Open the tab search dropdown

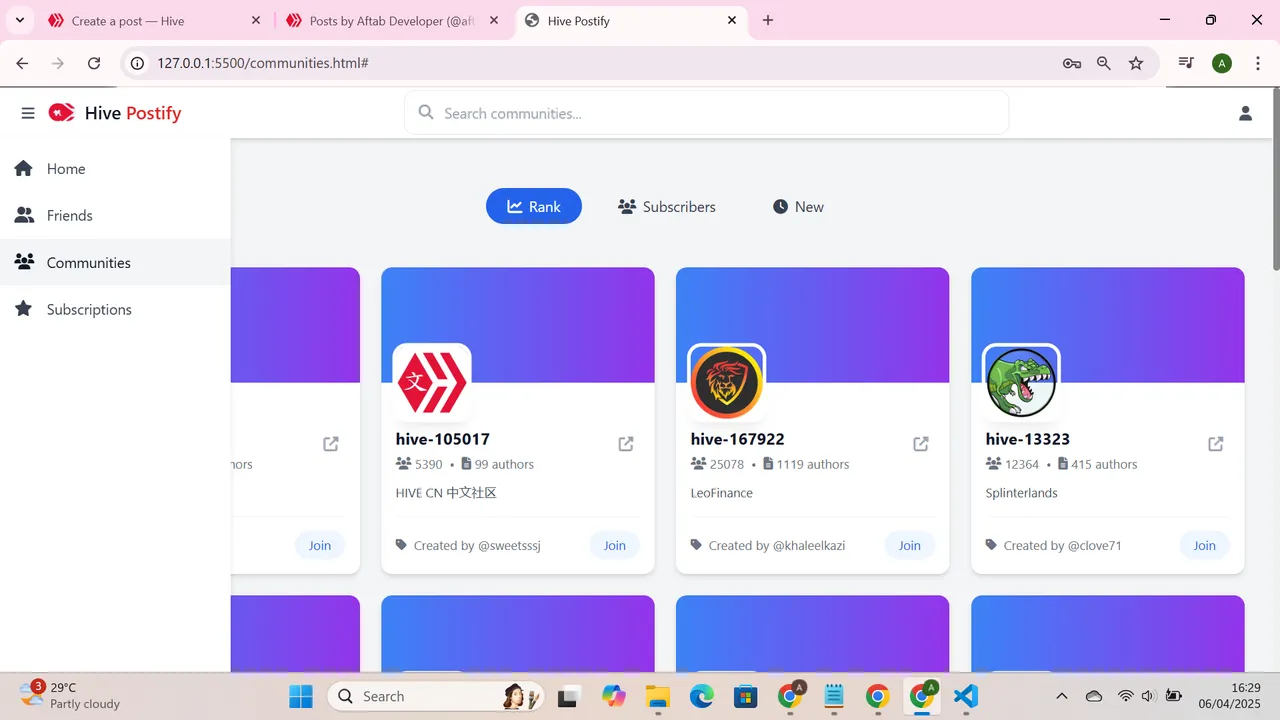click(19, 20)
